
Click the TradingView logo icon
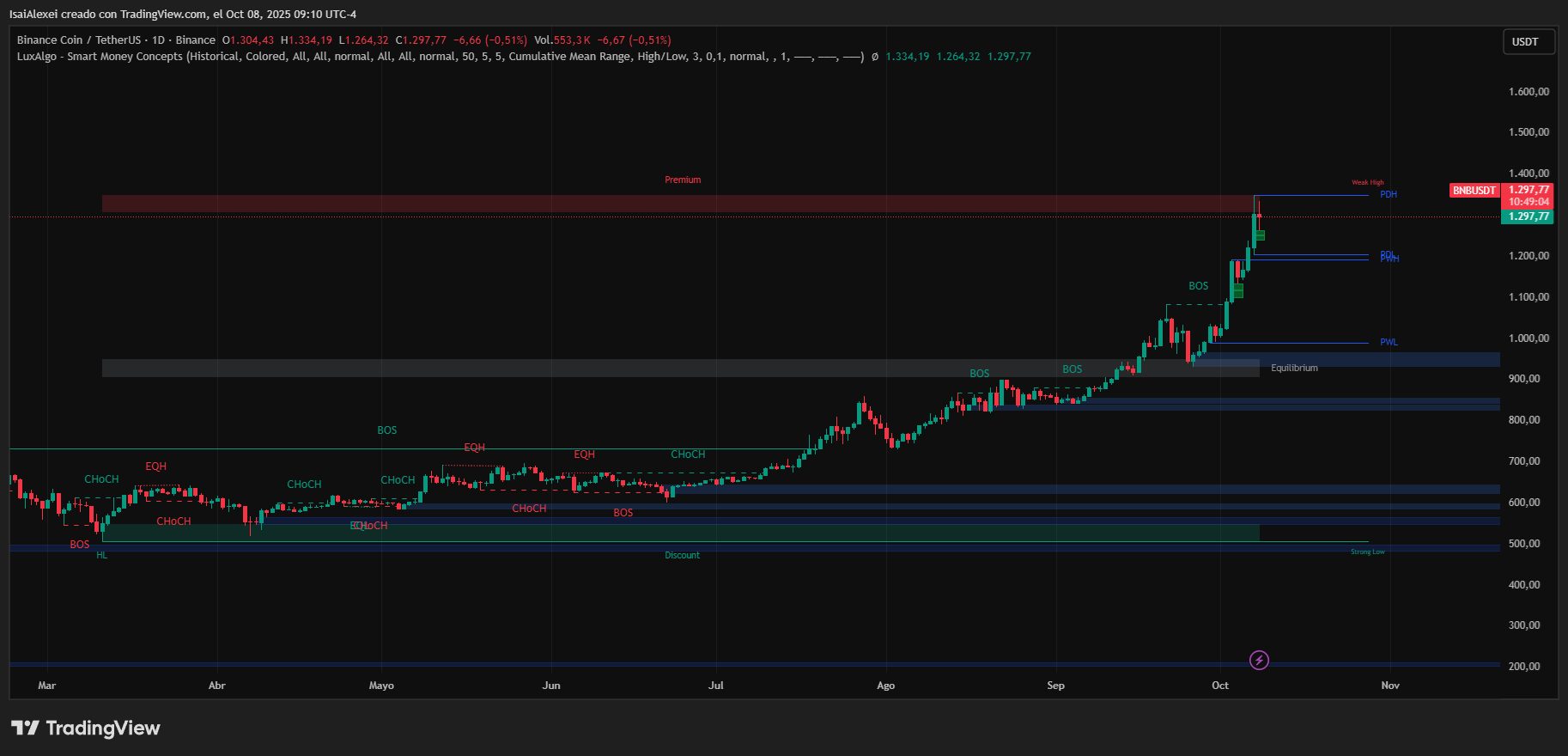25,729
